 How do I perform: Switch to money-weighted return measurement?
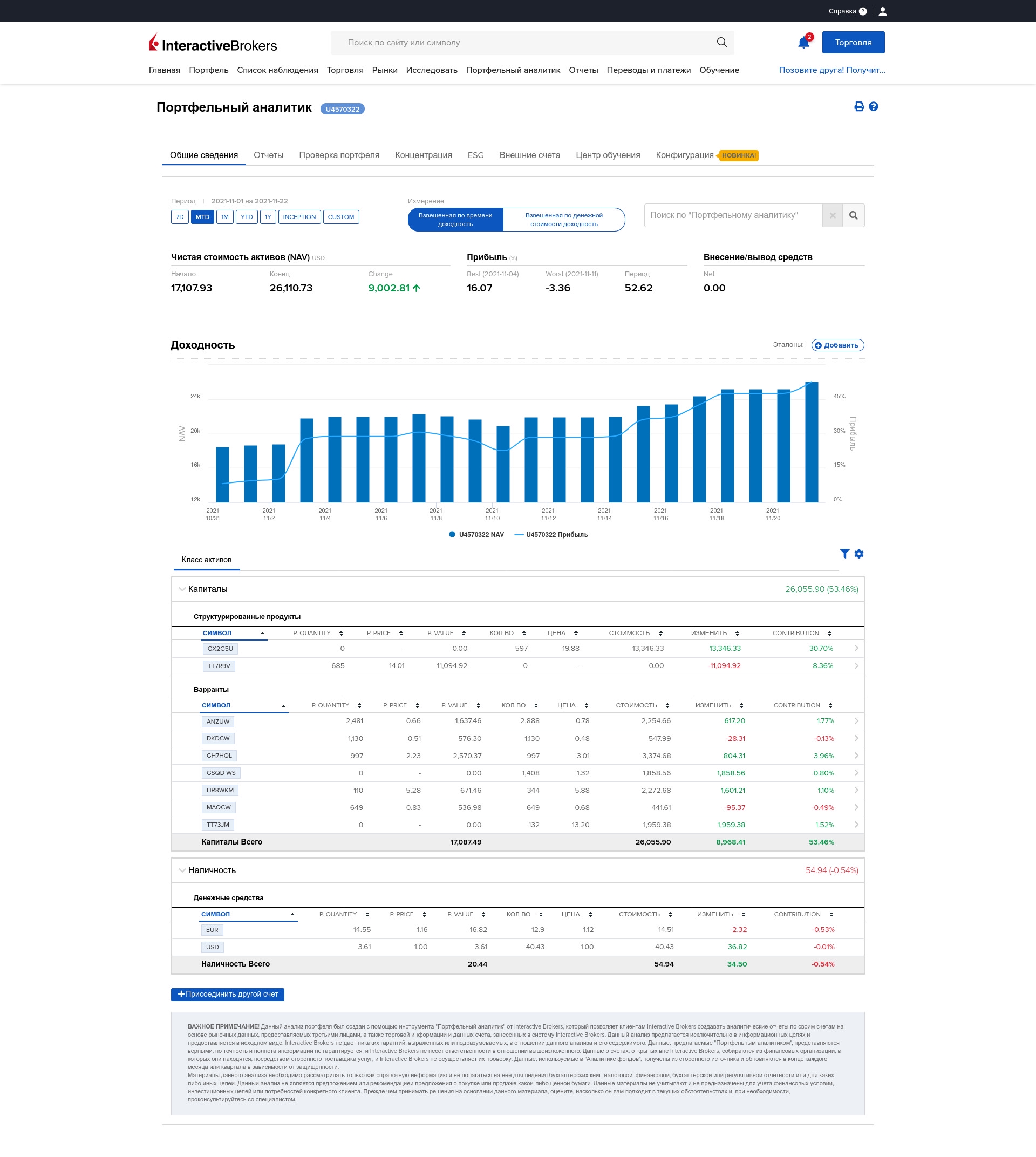pos(563,220)
